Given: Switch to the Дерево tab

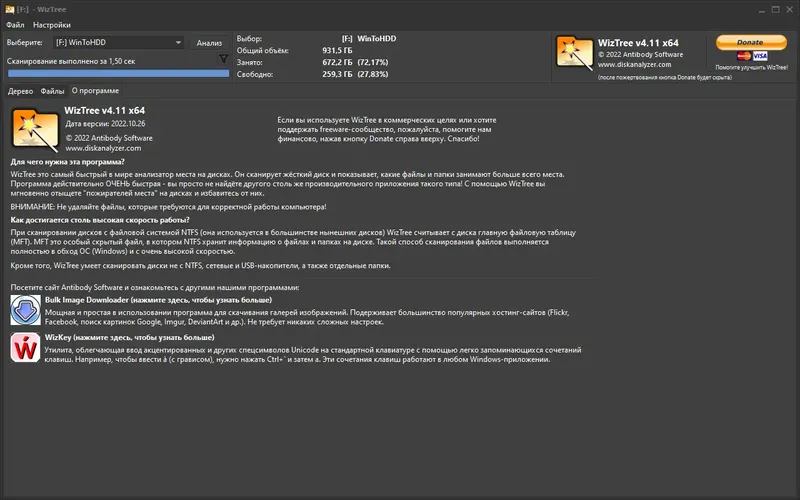Looking at the screenshot, I should click(x=20, y=91).
